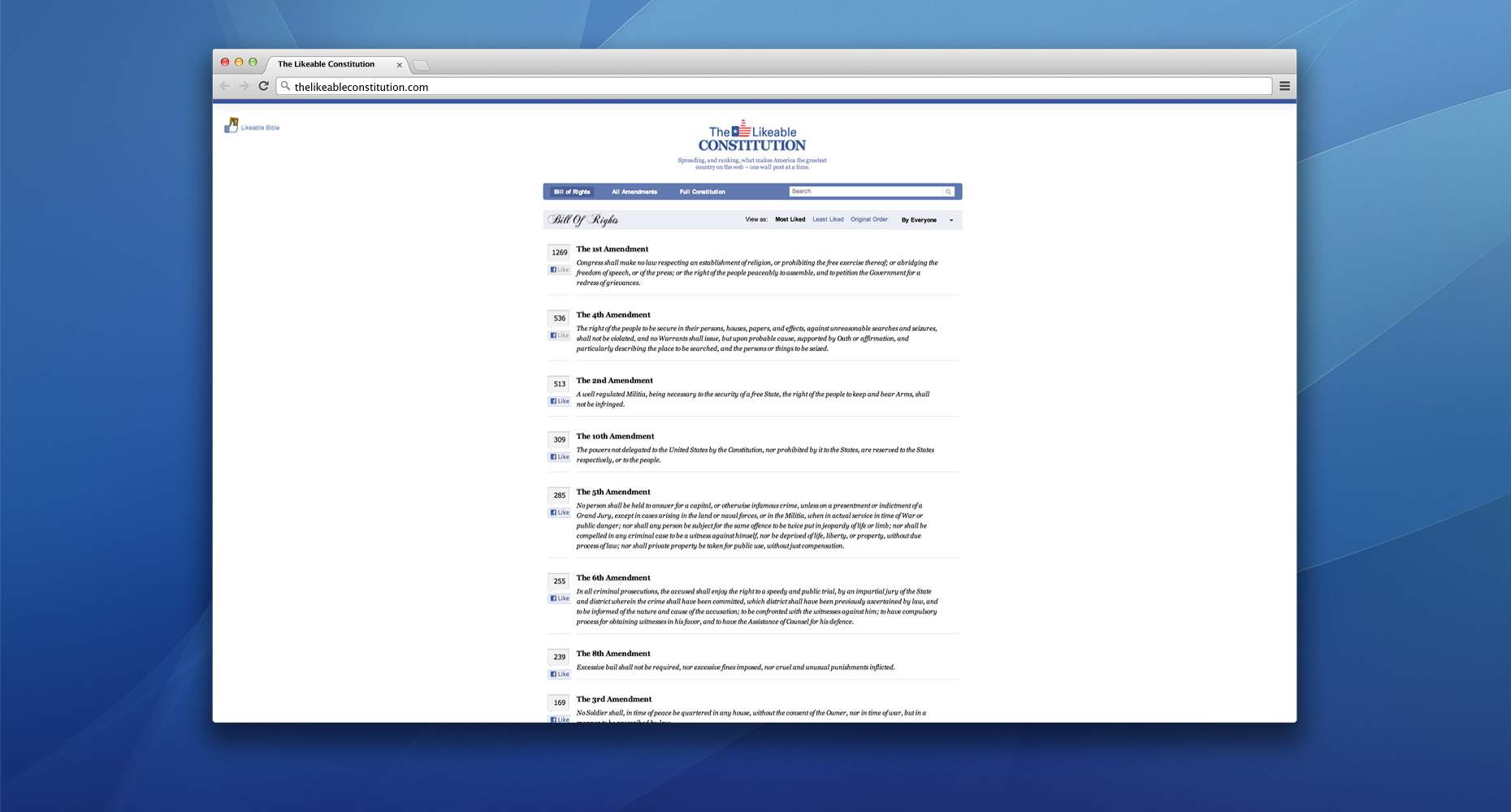This screenshot has width=1511, height=812.
Task: Sort by Most Liked
Action: [x=790, y=219]
